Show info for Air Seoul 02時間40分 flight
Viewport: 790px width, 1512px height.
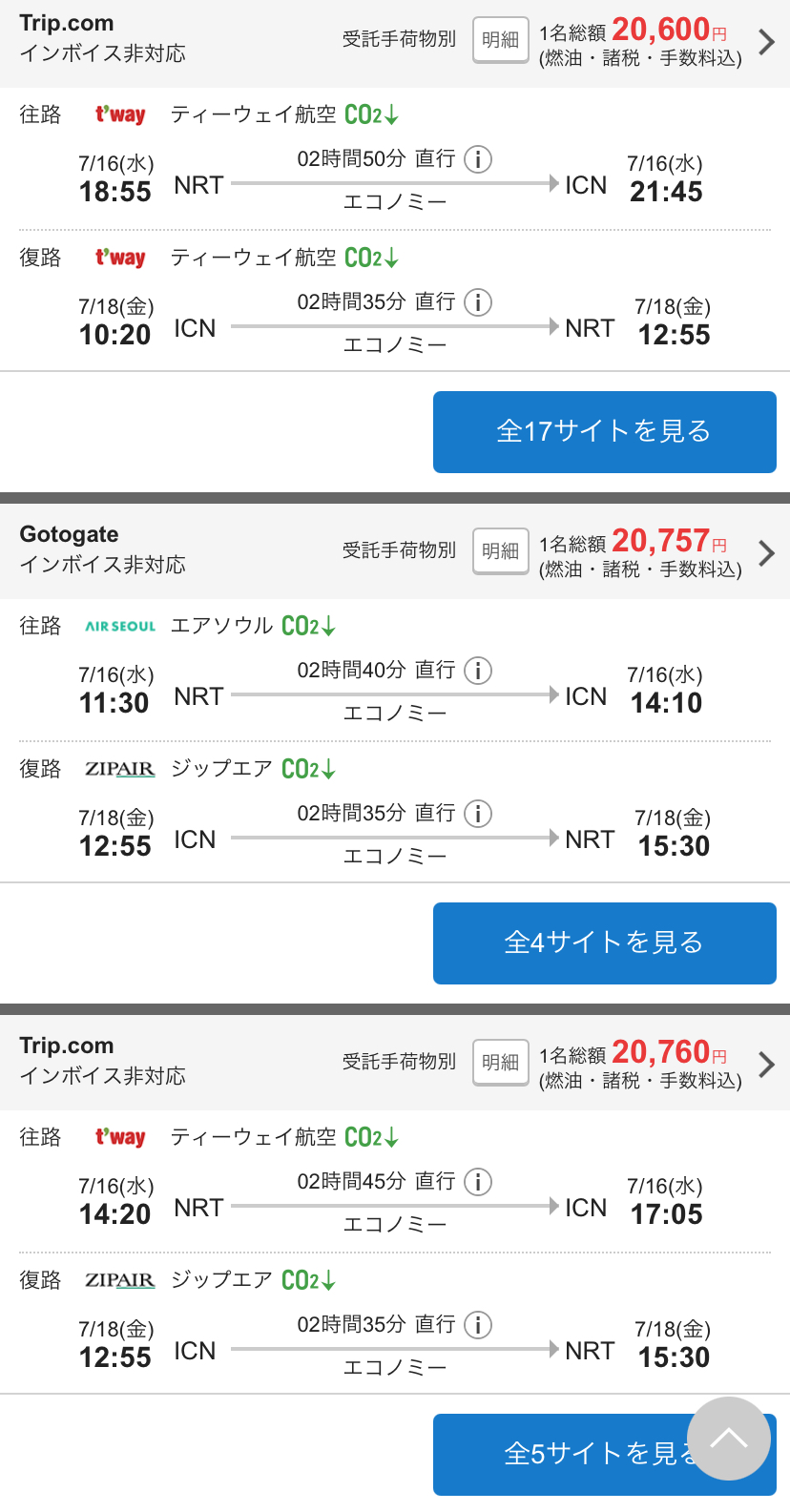pyautogui.click(x=478, y=671)
